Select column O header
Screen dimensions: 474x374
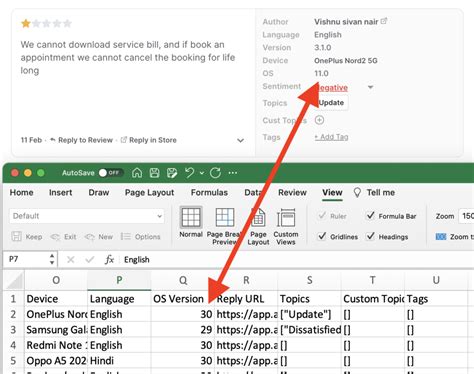[x=56, y=280]
